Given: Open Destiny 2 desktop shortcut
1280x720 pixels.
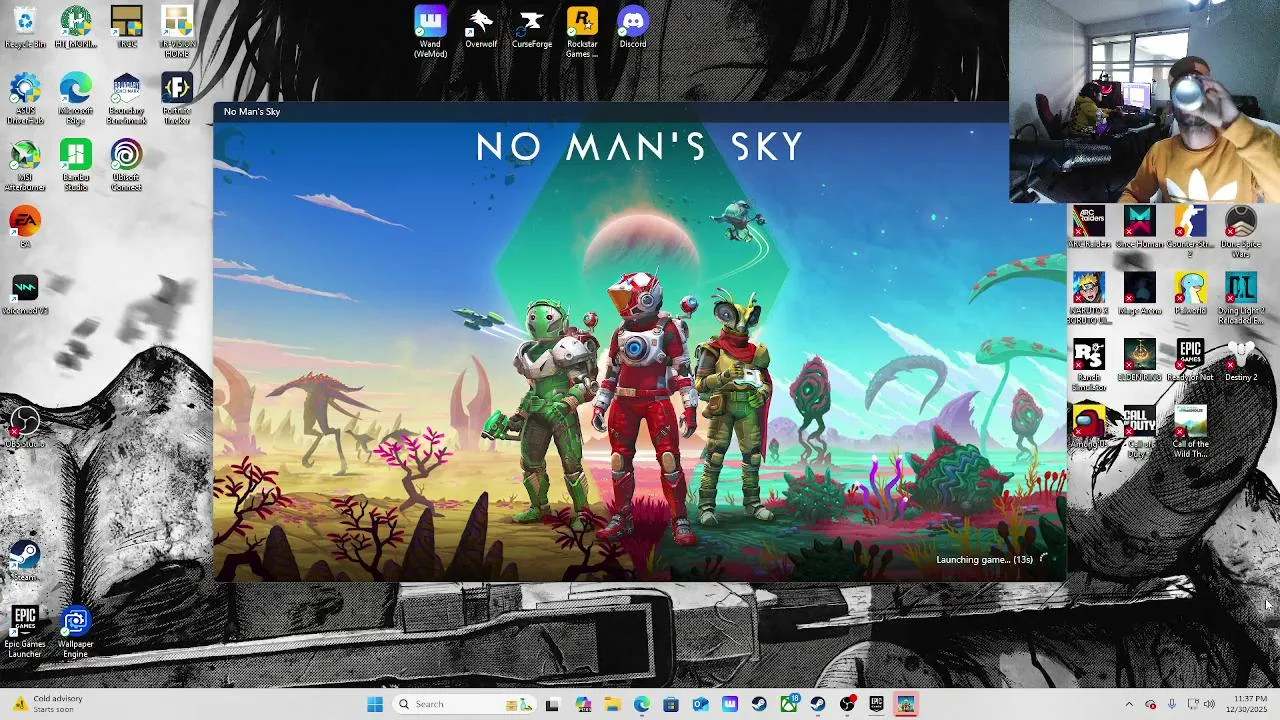Looking at the screenshot, I should pyautogui.click(x=1241, y=361).
